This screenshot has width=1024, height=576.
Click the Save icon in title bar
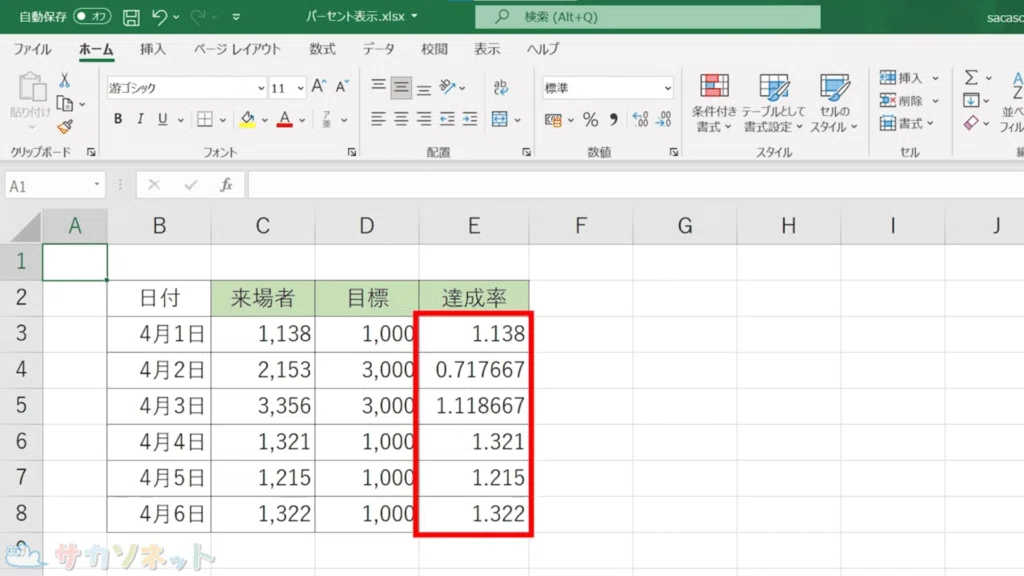(131, 17)
